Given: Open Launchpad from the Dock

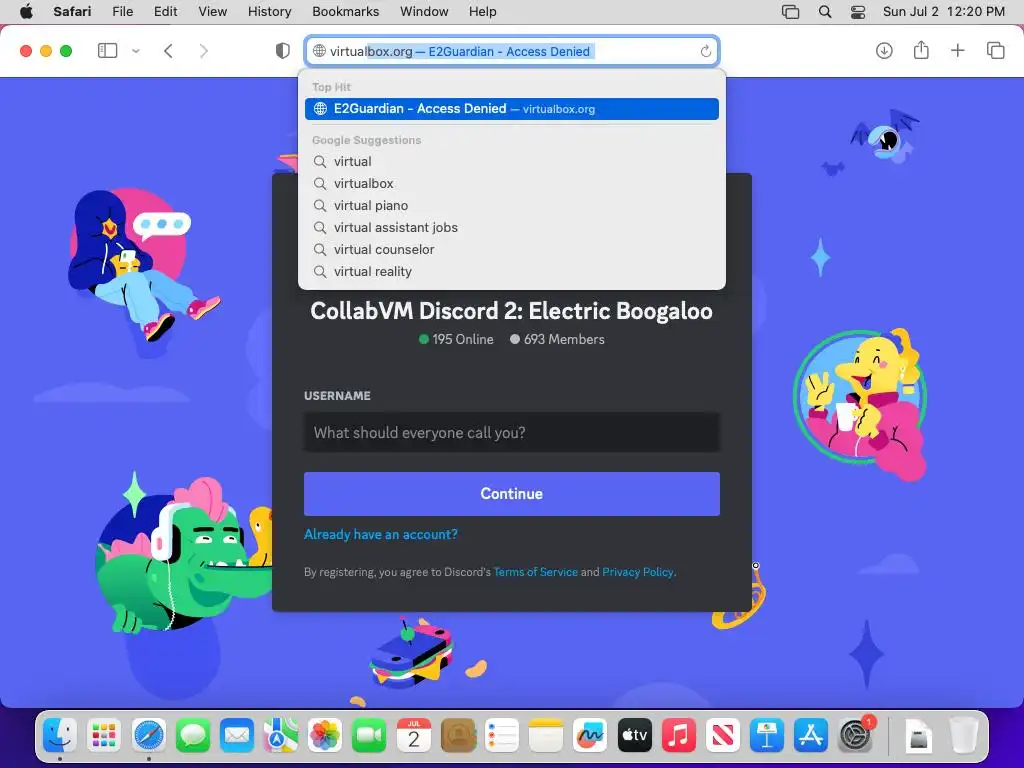Looking at the screenshot, I should (x=104, y=736).
